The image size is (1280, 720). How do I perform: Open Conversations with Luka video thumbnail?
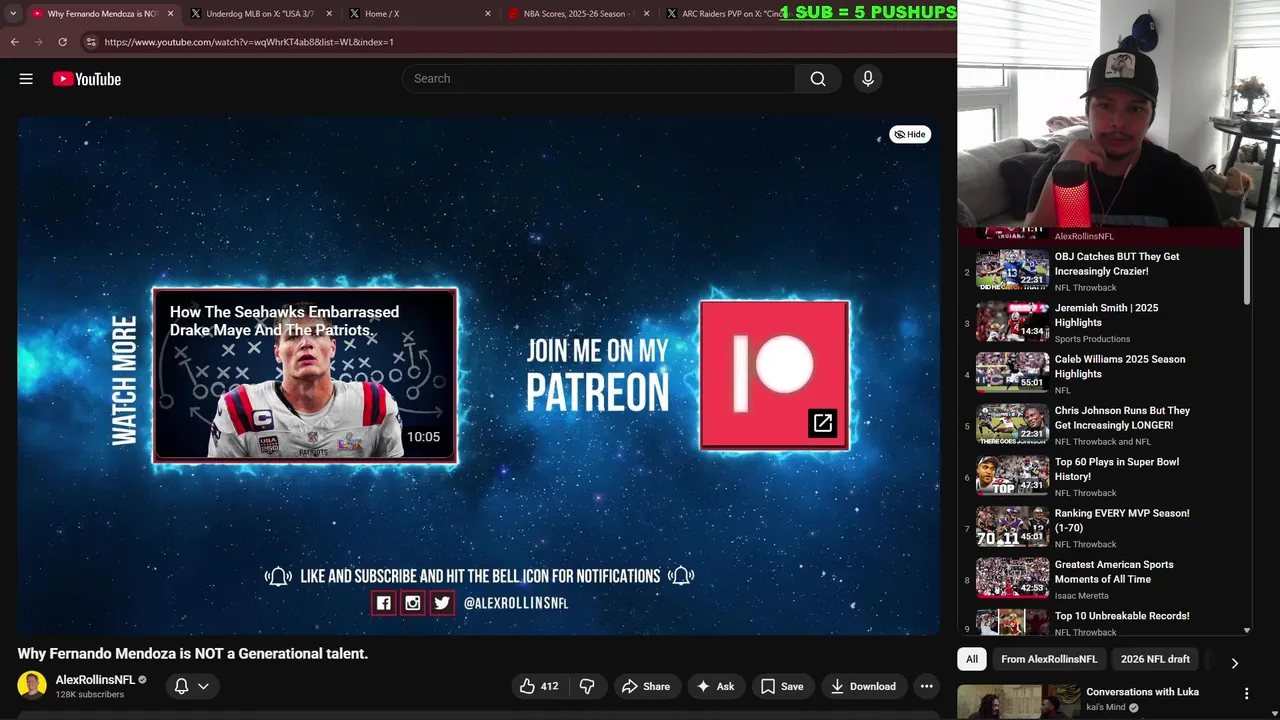(x=1018, y=702)
